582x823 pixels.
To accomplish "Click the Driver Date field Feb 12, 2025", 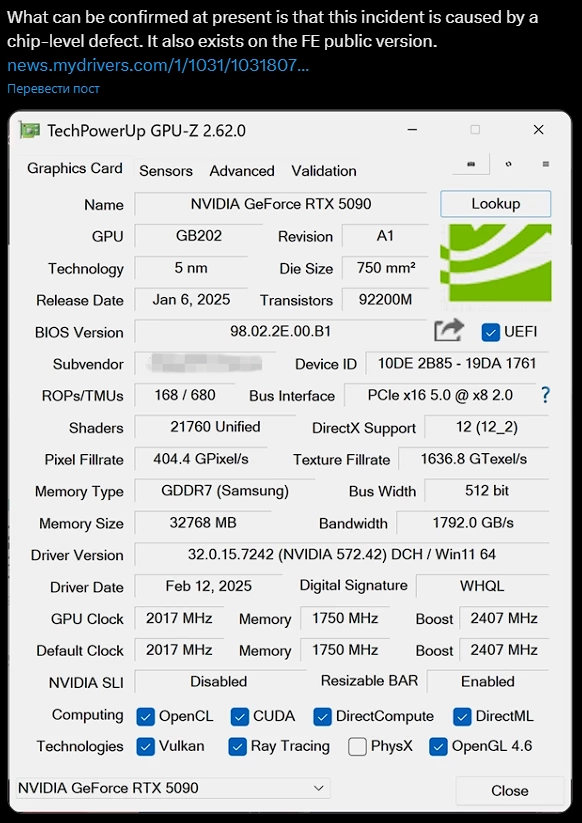I will pyautogui.click(x=208, y=586).
